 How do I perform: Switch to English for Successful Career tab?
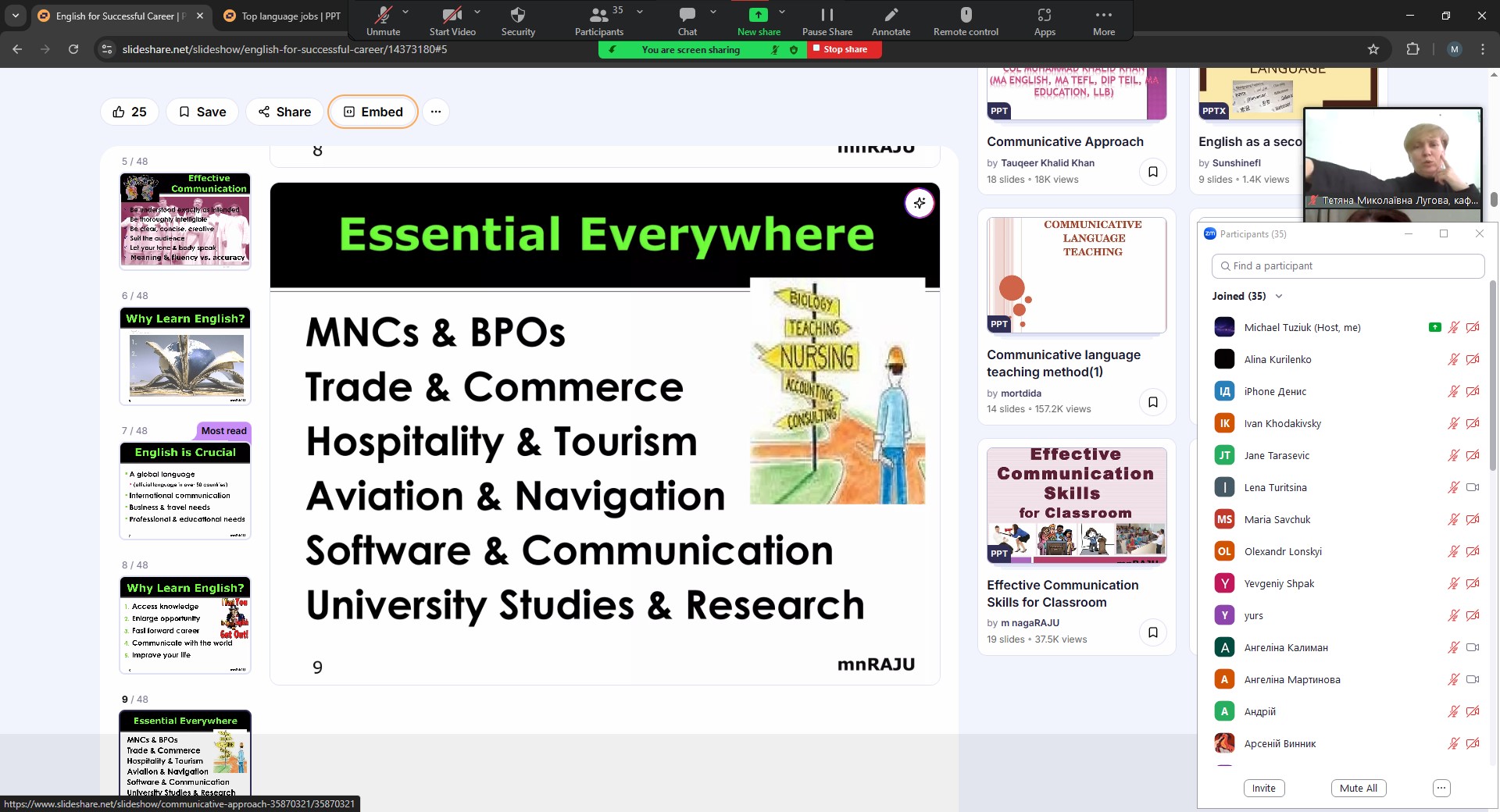(x=121, y=16)
